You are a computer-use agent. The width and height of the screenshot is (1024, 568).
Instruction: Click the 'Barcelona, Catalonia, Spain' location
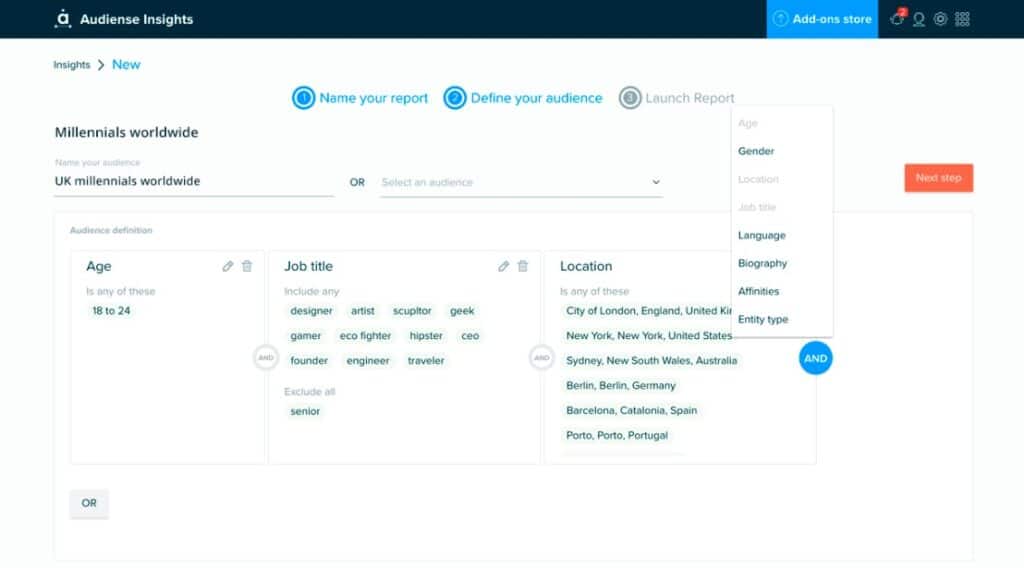tap(632, 410)
